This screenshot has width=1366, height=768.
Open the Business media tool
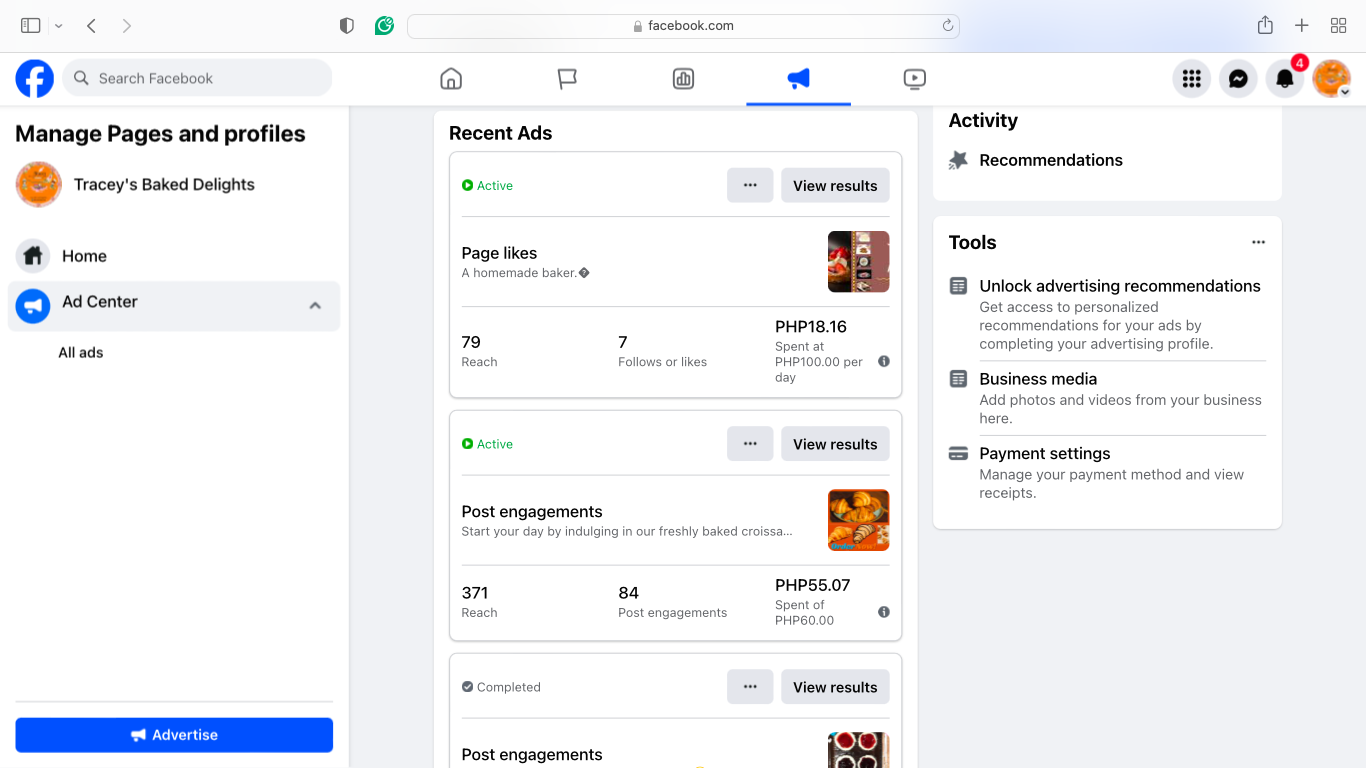pos(1038,379)
